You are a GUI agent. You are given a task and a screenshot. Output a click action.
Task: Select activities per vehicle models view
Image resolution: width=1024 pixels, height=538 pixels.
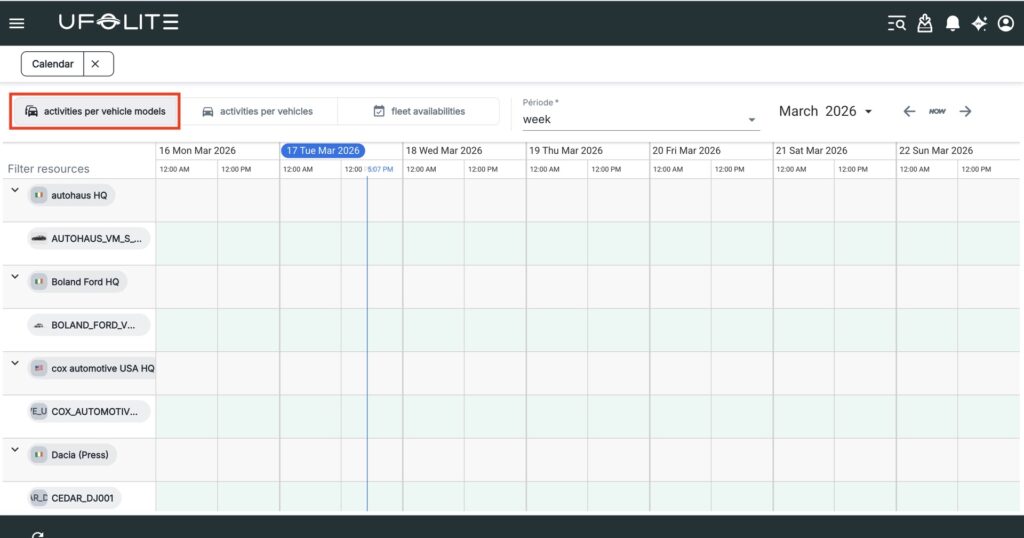(95, 111)
